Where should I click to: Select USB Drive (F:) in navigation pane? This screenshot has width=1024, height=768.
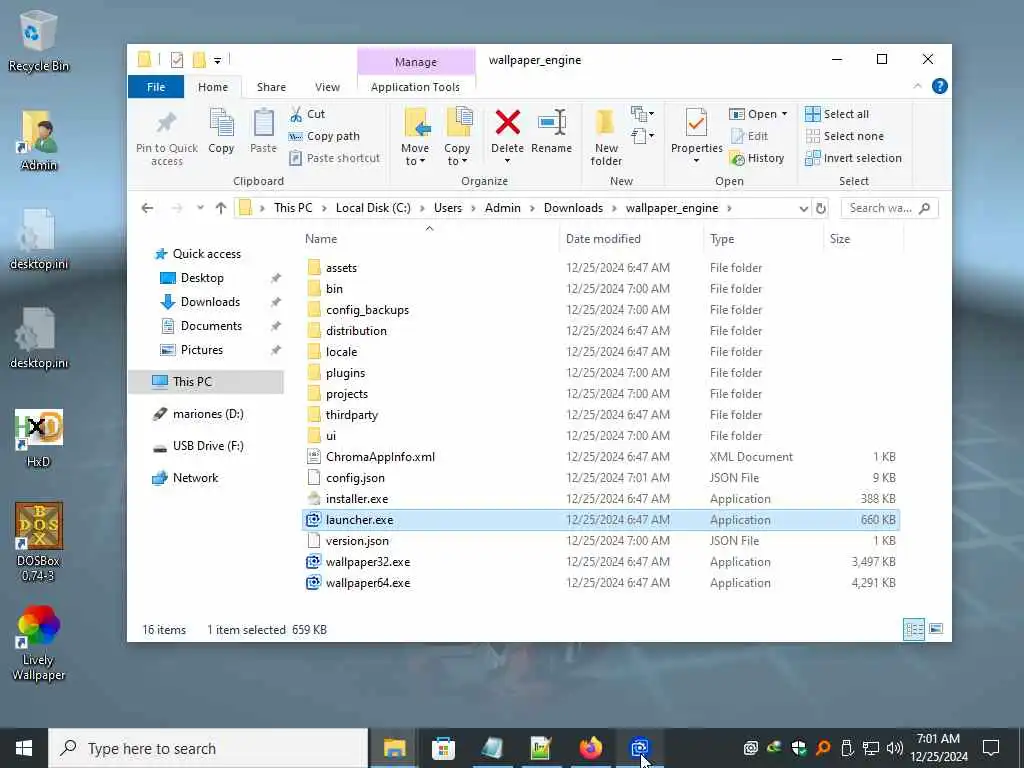point(208,446)
